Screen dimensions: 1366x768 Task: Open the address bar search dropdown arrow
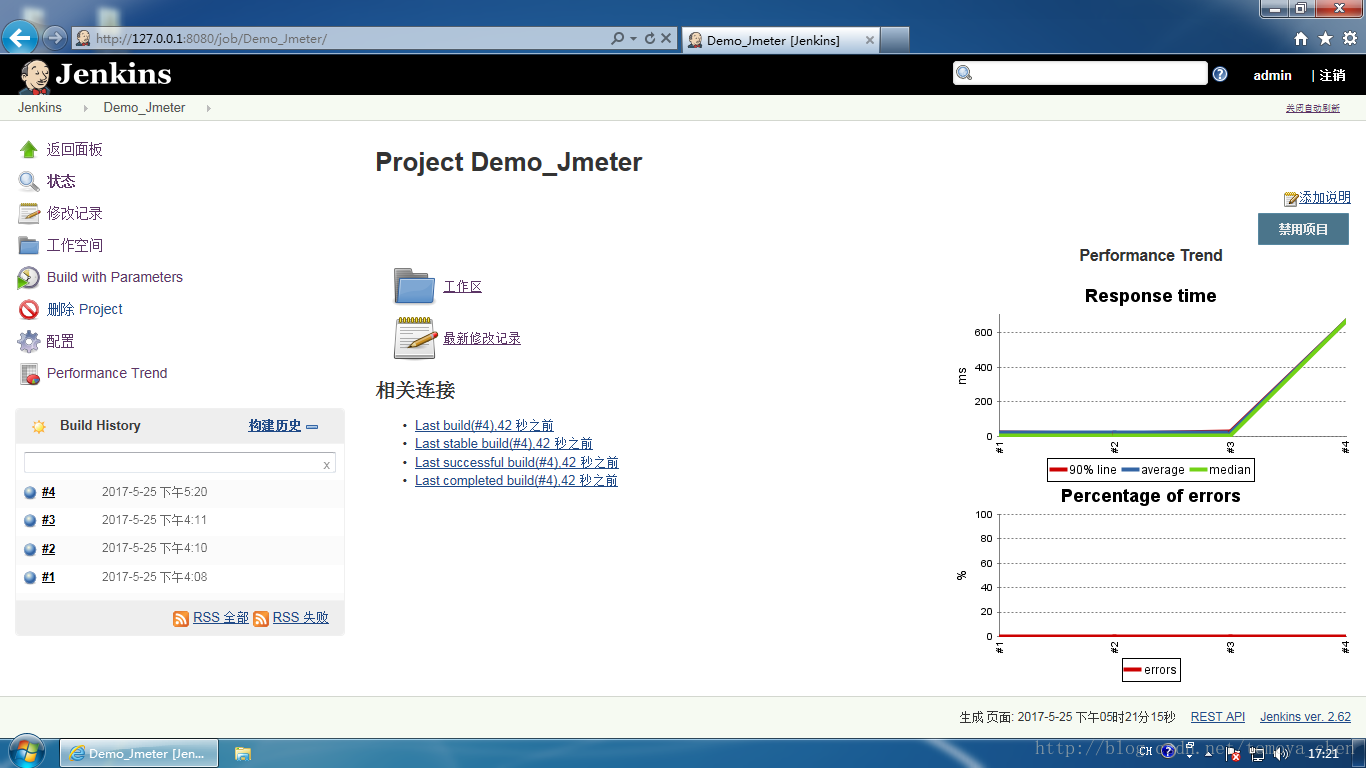point(633,39)
